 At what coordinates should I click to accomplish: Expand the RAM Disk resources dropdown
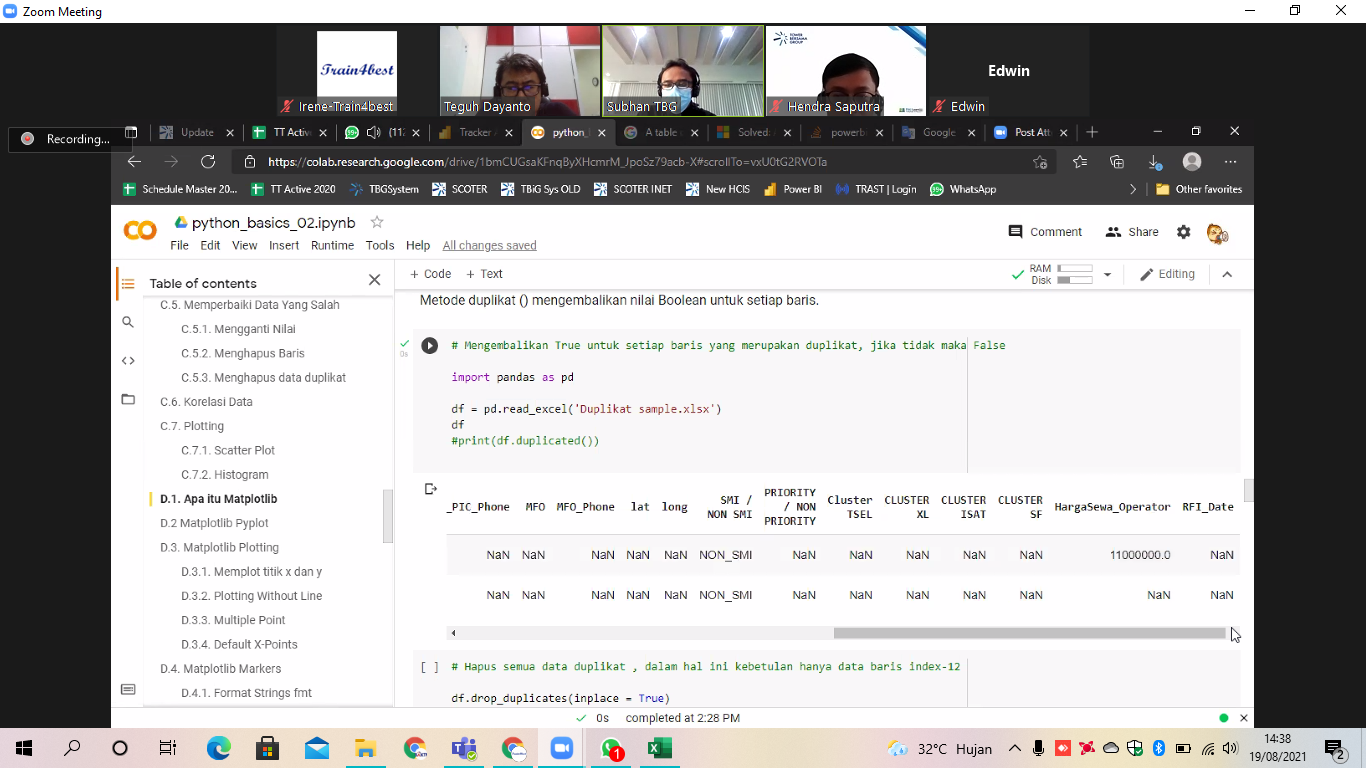click(x=1107, y=274)
